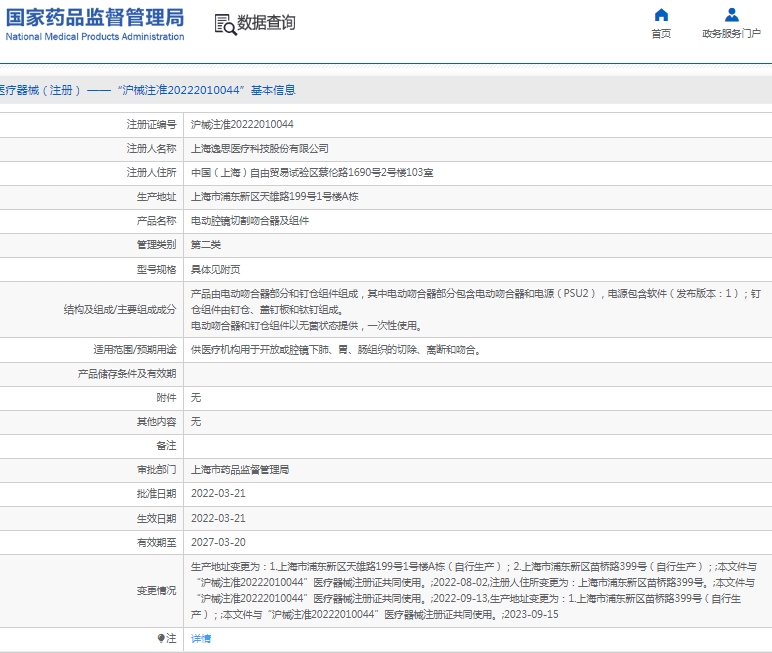Click the 变更情况 label
This screenshot has width=772, height=653.
click(x=157, y=590)
